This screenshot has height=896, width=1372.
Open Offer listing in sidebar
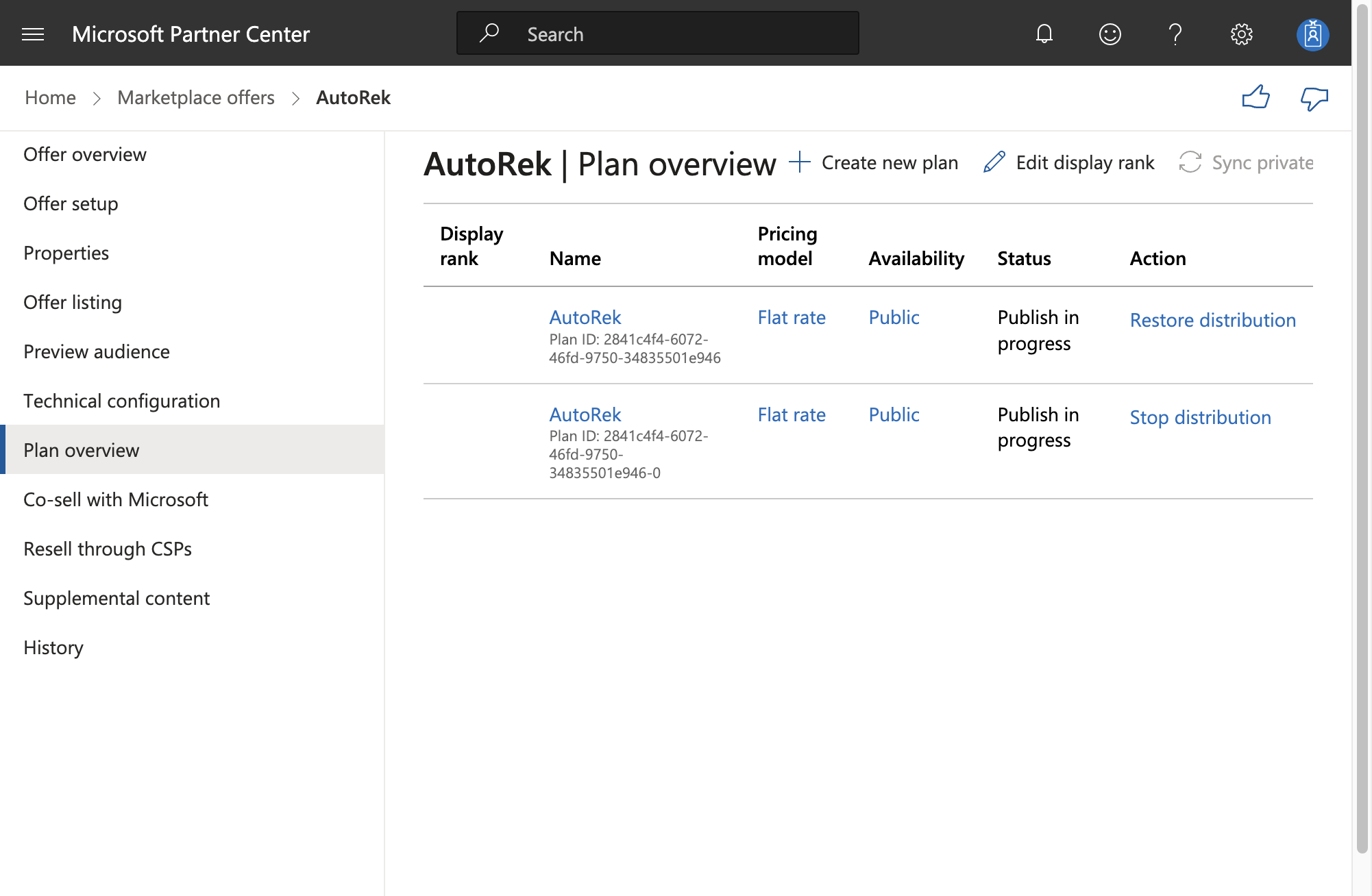point(192,303)
